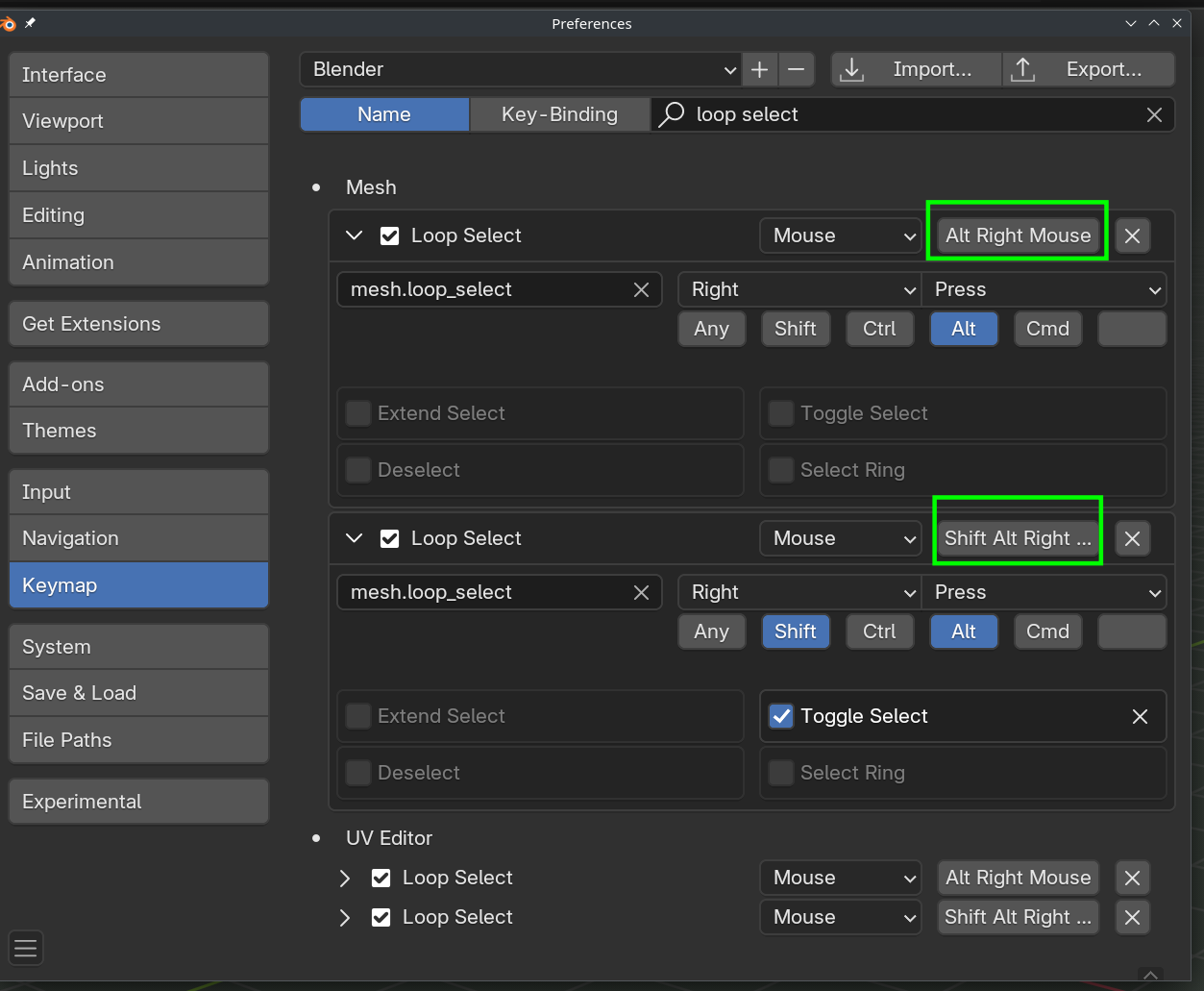Open Mouse type dropdown of first Mesh entry

coord(841,235)
